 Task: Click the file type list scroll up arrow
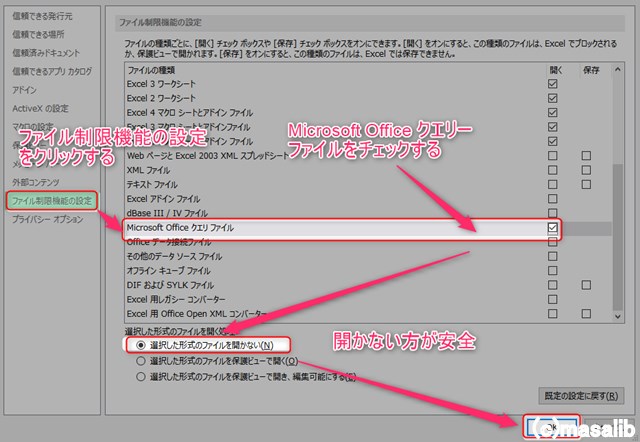click(618, 70)
